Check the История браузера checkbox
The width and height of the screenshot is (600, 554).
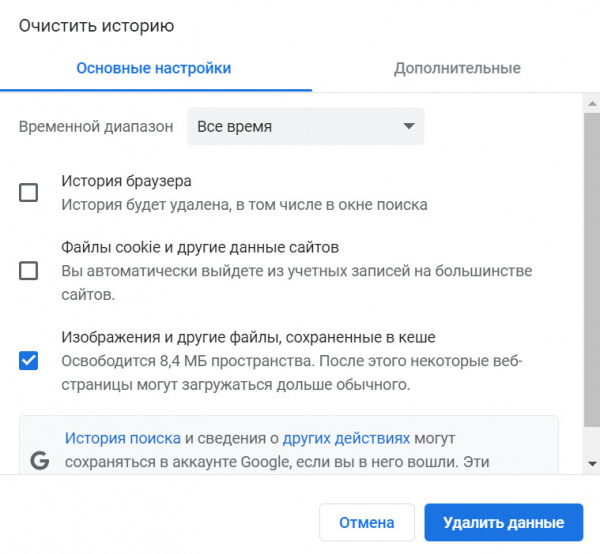29,193
